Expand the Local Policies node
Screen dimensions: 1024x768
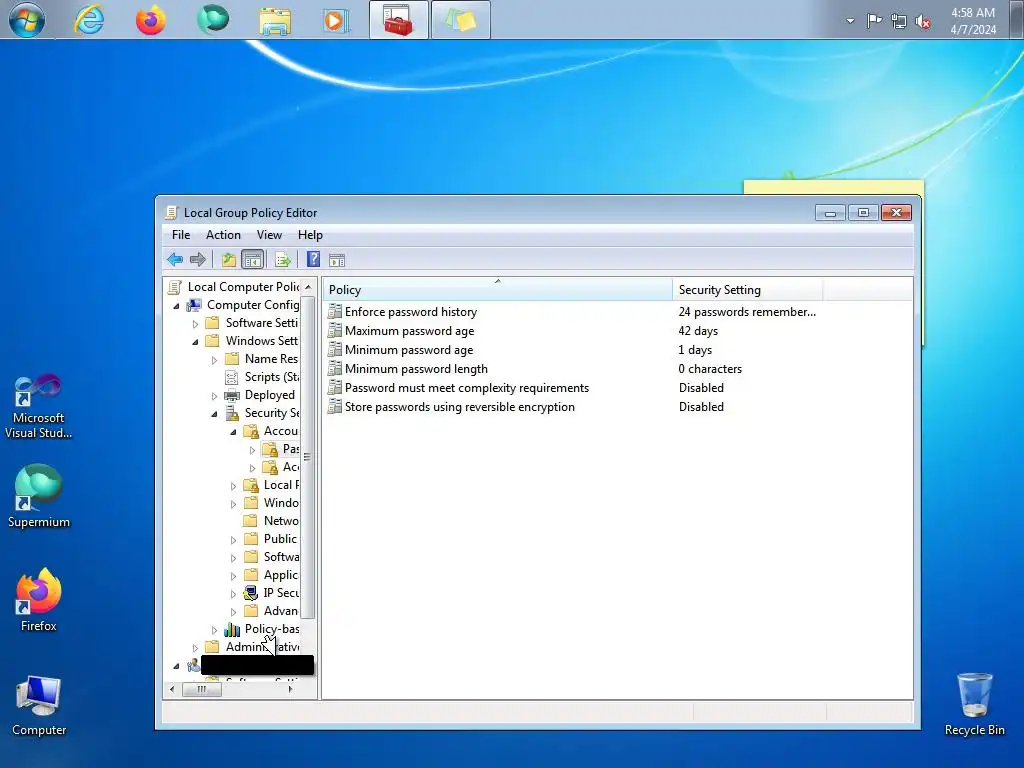coord(233,486)
